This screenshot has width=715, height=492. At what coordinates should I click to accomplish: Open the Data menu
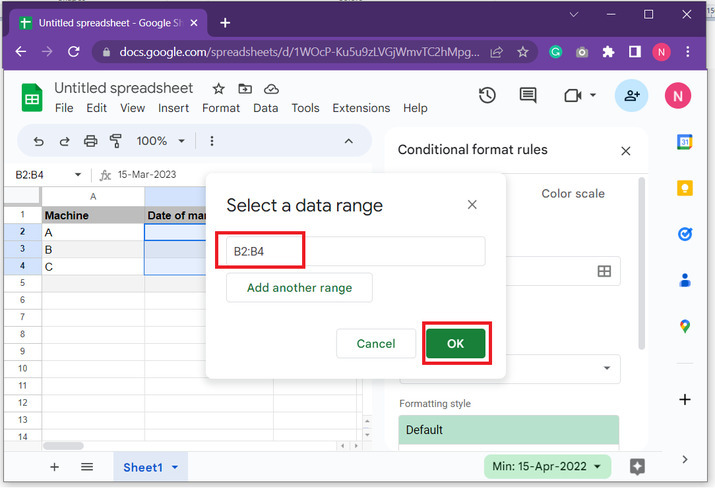265,108
